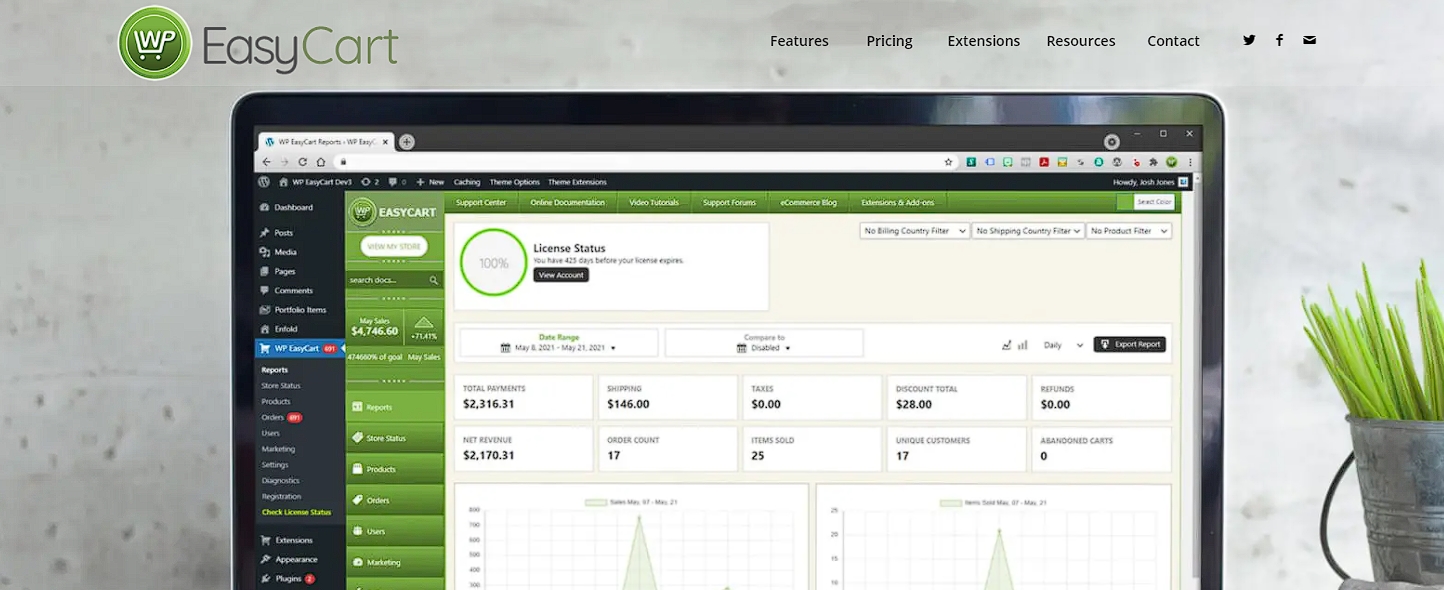Open Caching in the admin bar
The height and width of the screenshot is (590, 1444).
[467, 182]
